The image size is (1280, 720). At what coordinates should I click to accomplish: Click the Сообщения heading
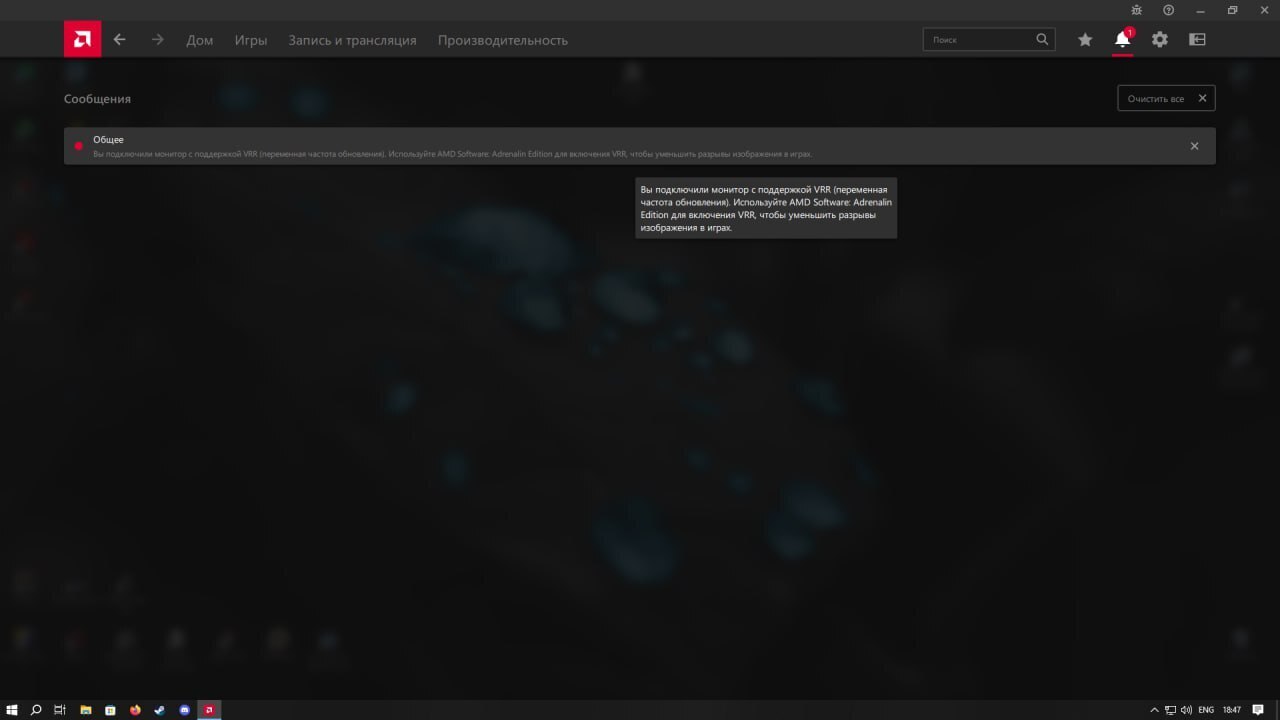(x=97, y=99)
